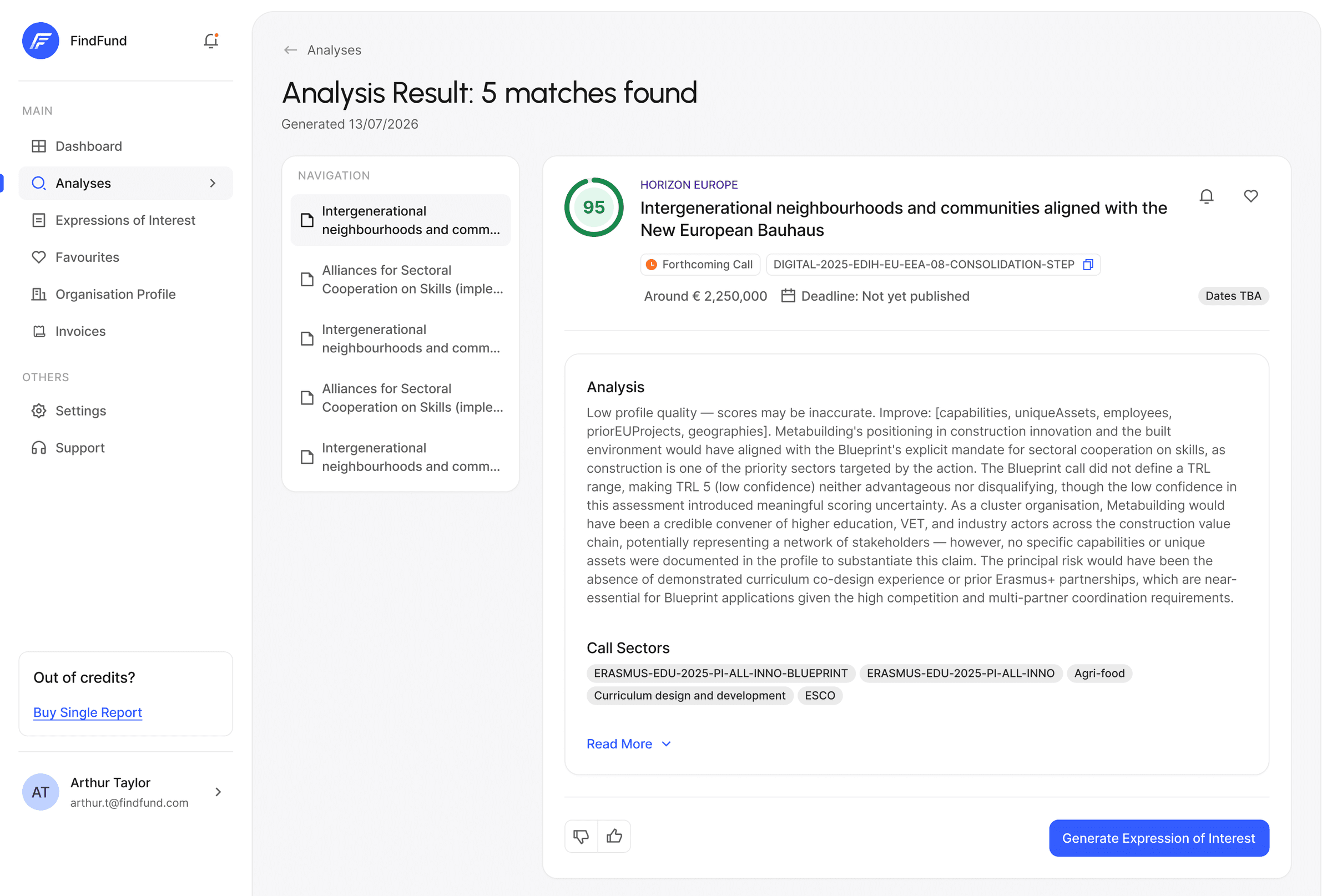Click Deadline: Not yet published text
1332x896 pixels.
[x=885, y=296]
